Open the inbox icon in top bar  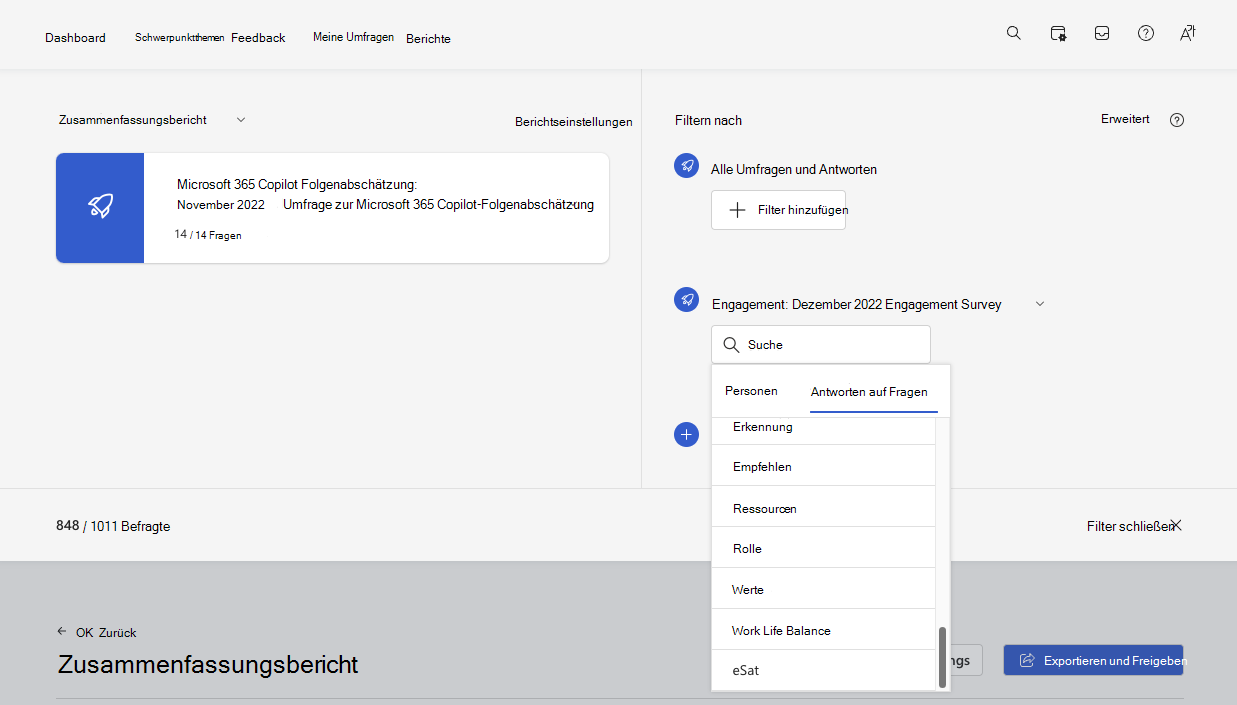(1102, 33)
